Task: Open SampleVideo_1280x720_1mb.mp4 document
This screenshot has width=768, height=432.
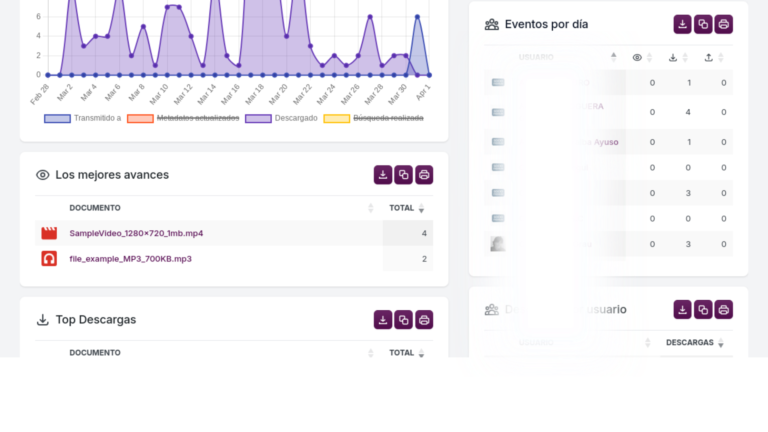Action: click(x=136, y=233)
